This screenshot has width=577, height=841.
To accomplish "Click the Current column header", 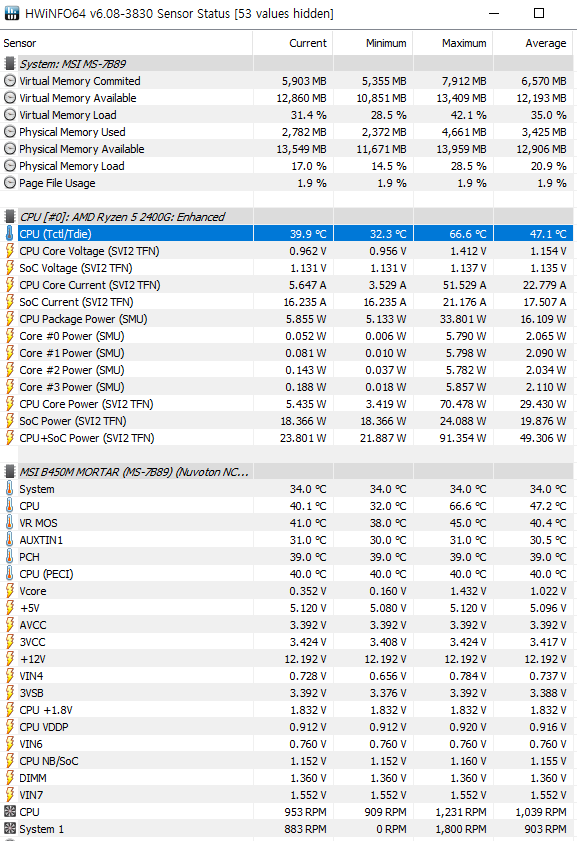I will coord(293,43).
